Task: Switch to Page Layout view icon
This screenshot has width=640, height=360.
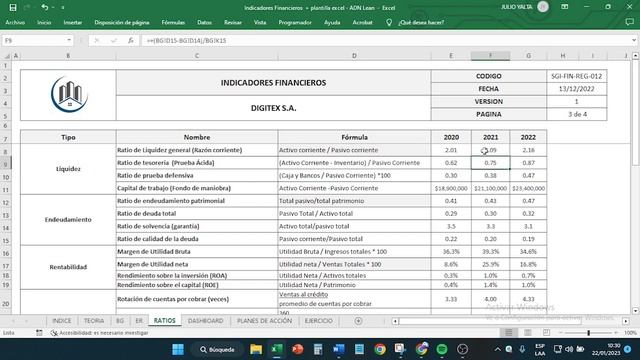Action: click(x=528, y=333)
